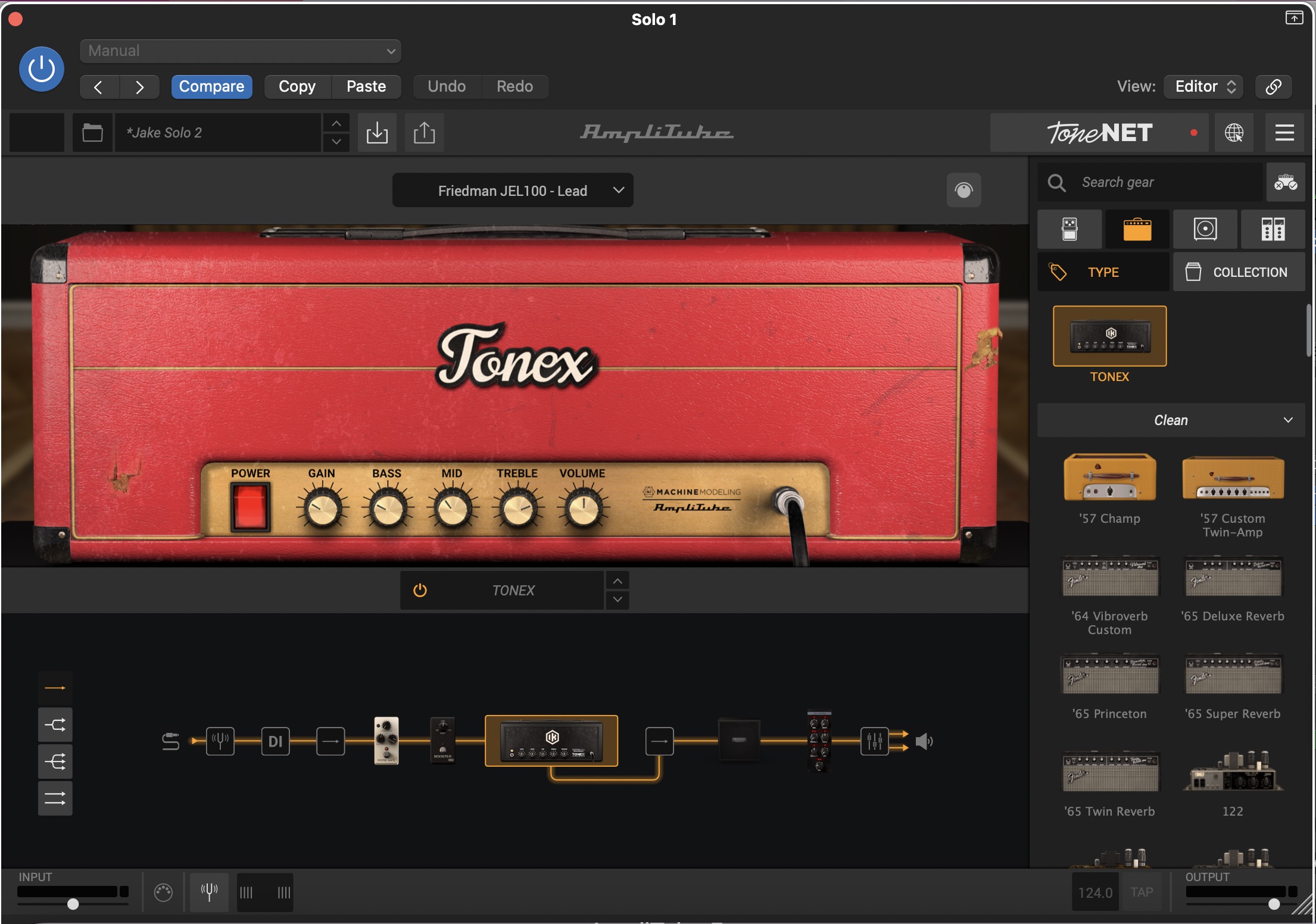Select the speaker cabinet gear tab

(x=1205, y=229)
